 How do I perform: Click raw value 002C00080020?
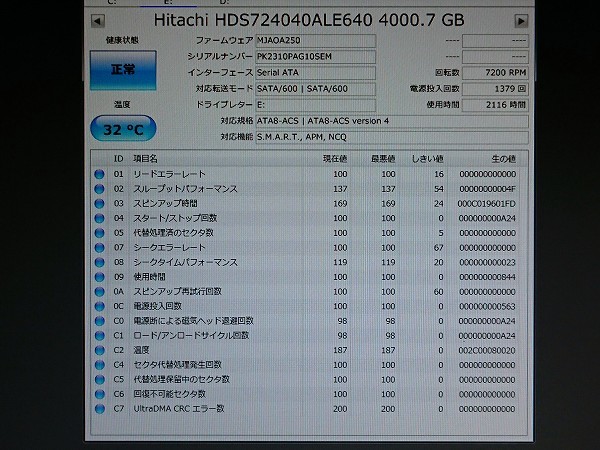coord(486,351)
